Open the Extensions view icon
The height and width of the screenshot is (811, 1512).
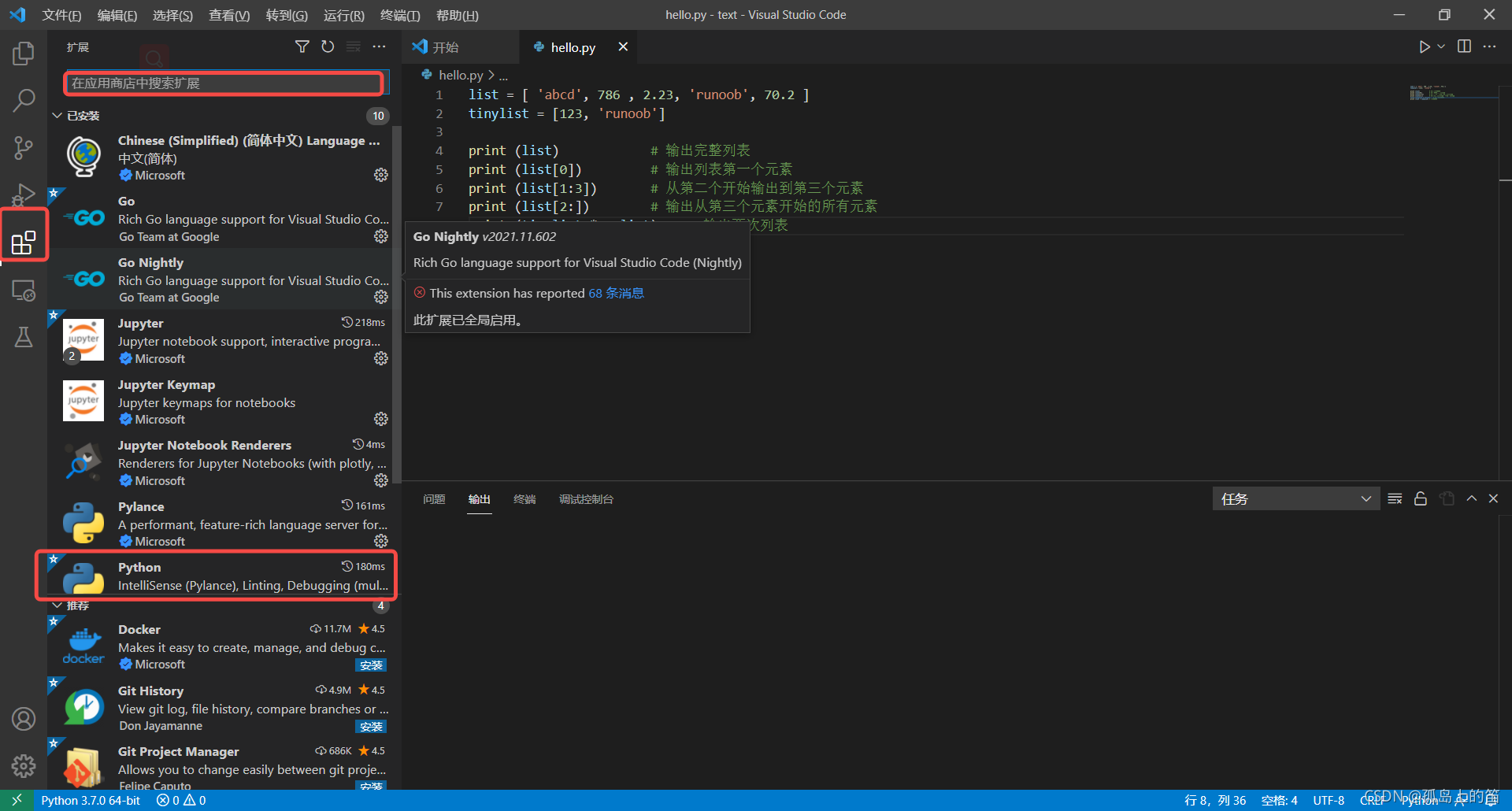click(24, 243)
